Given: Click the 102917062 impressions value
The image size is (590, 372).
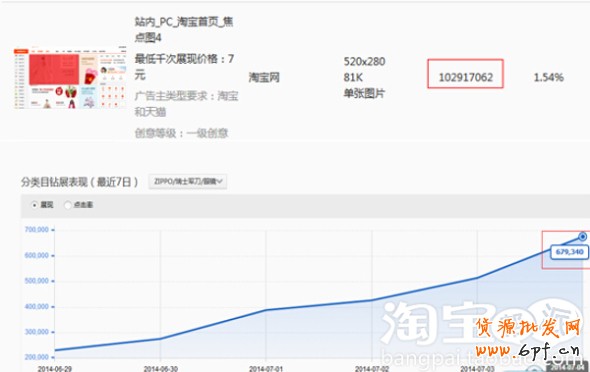Looking at the screenshot, I should [x=465, y=77].
